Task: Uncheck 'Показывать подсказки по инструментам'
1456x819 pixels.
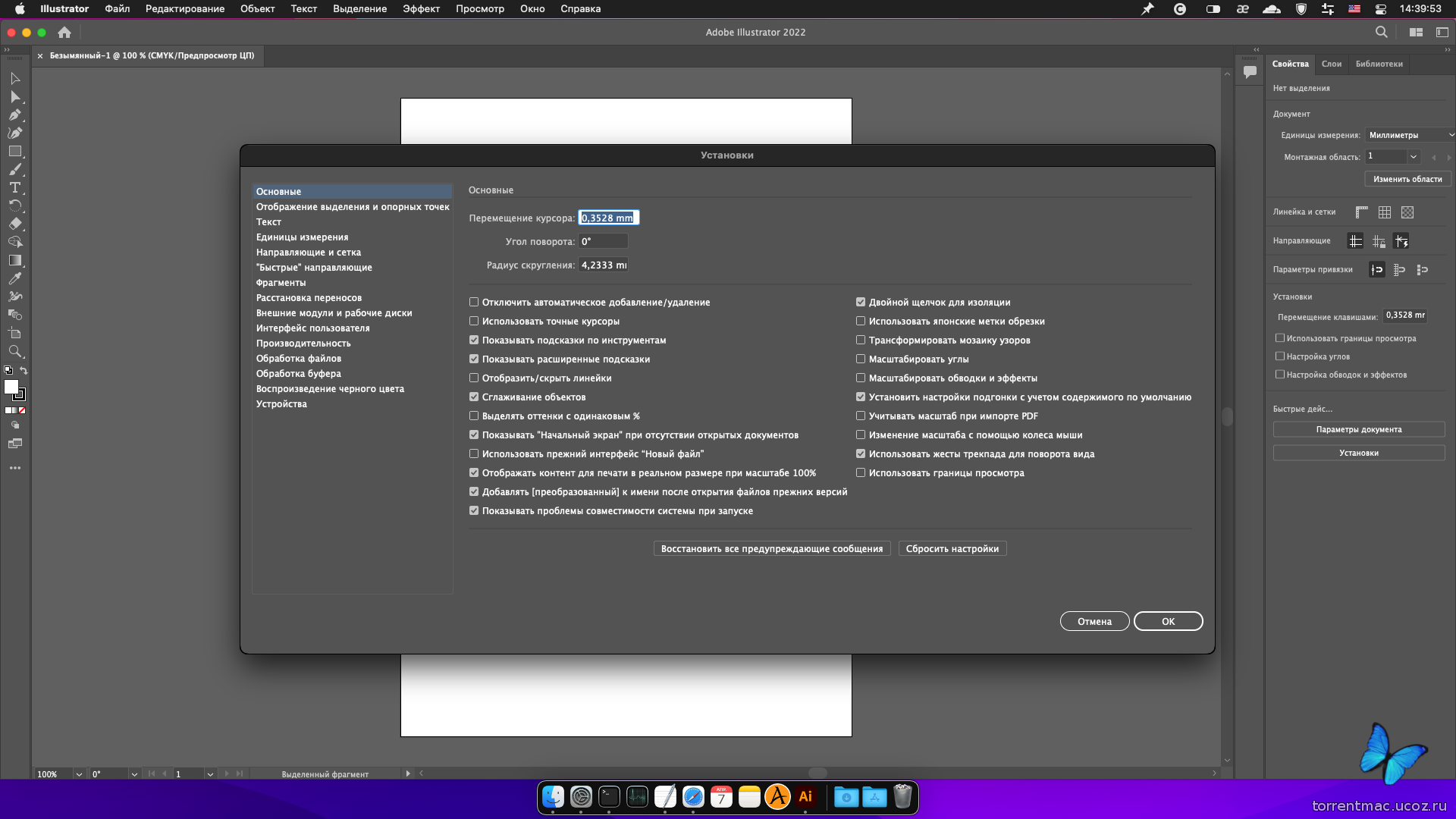Action: (474, 340)
